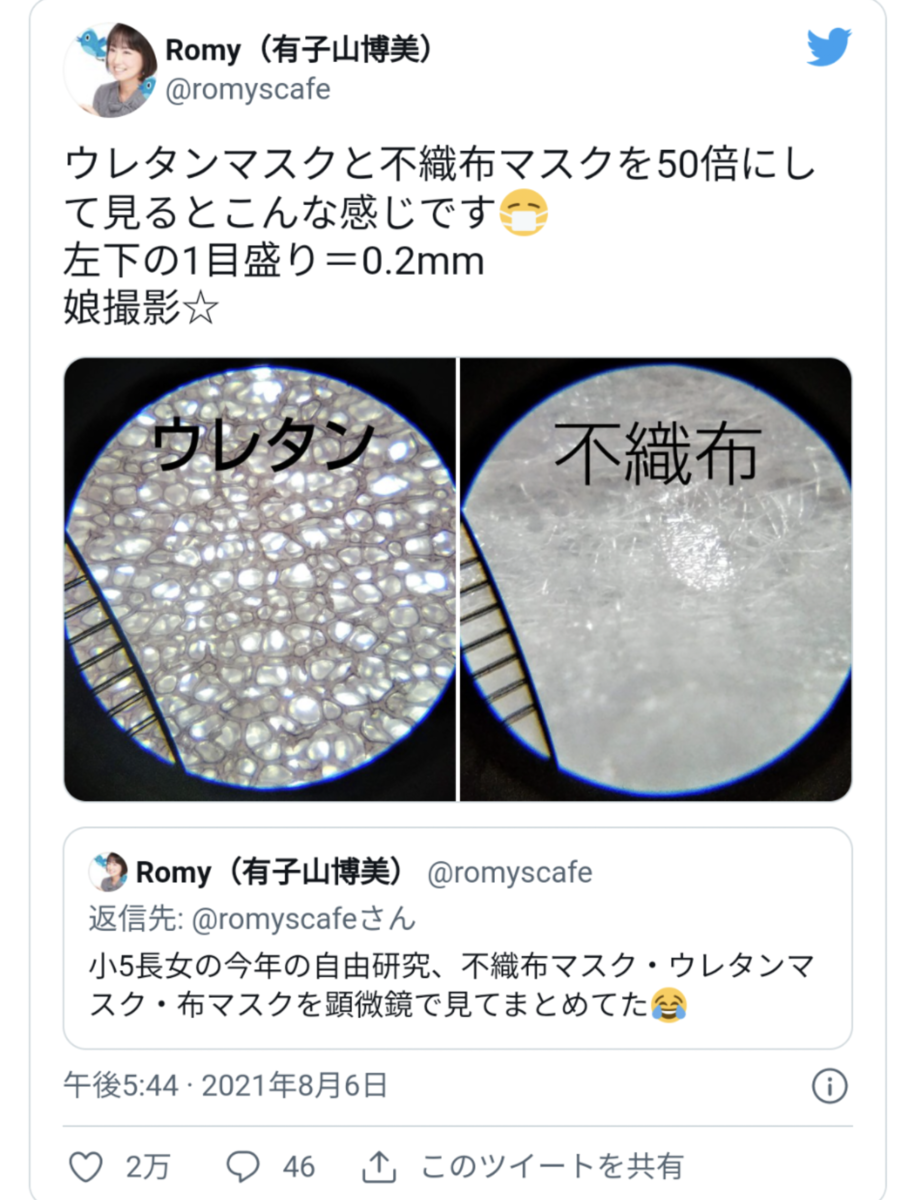Click the timestamp 午後5:44 · 2021年8月6日

pos(225,1085)
